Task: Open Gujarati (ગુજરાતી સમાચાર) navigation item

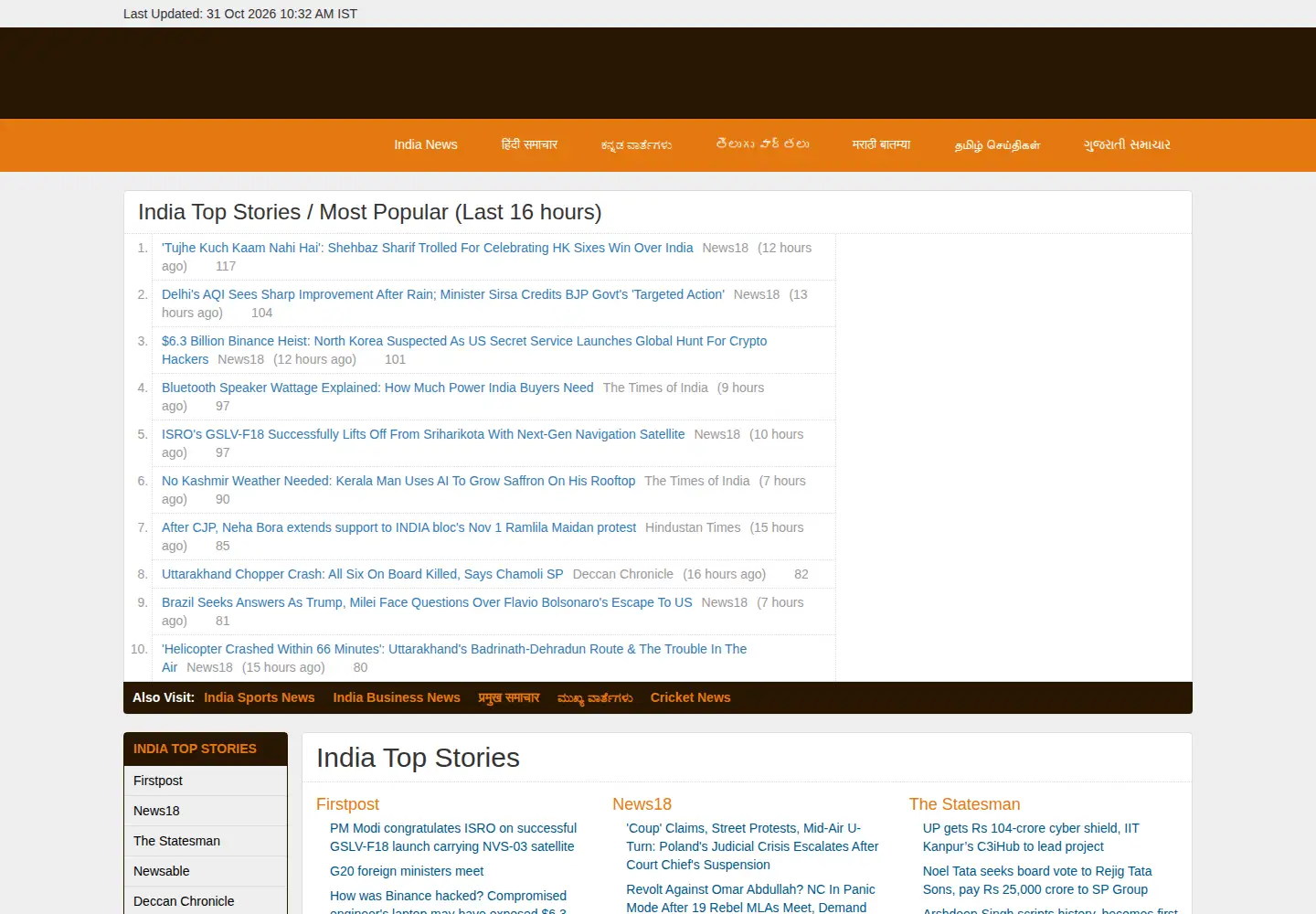Action: coord(1127,144)
